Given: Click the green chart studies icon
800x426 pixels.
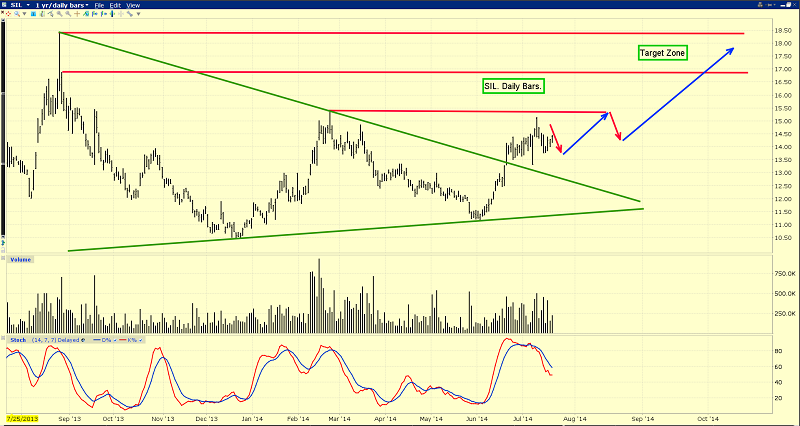Looking at the screenshot, I should (x=86, y=14).
